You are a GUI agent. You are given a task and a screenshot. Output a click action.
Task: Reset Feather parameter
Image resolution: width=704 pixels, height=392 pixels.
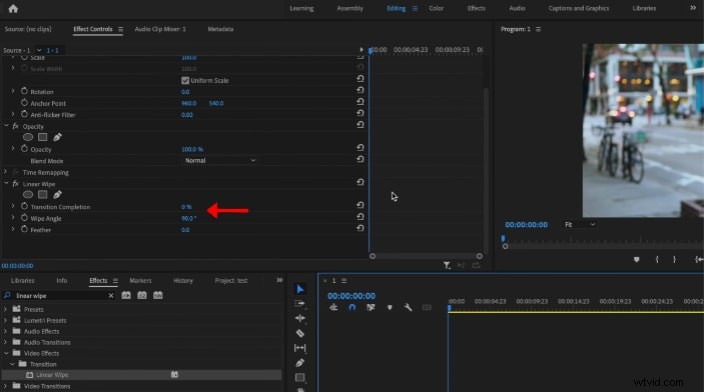360,228
